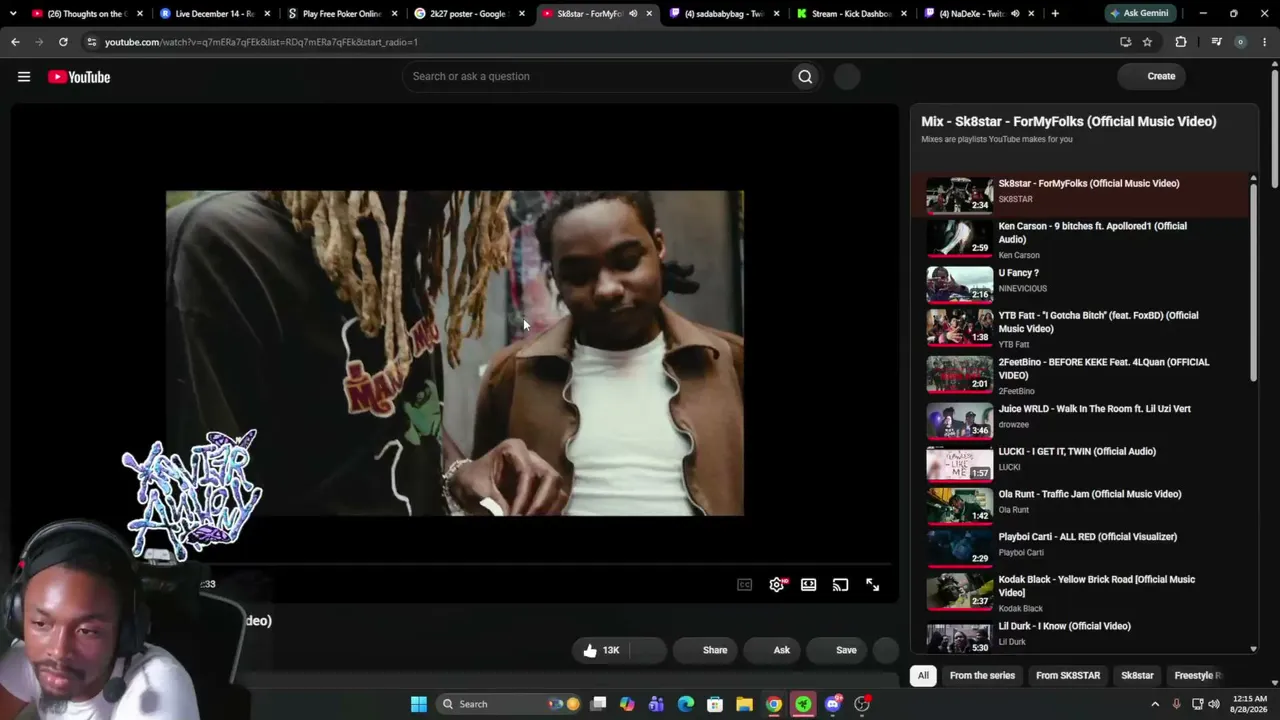
Task: Open the Chrome extensions puzzle icon
Action: point(1181,42)
